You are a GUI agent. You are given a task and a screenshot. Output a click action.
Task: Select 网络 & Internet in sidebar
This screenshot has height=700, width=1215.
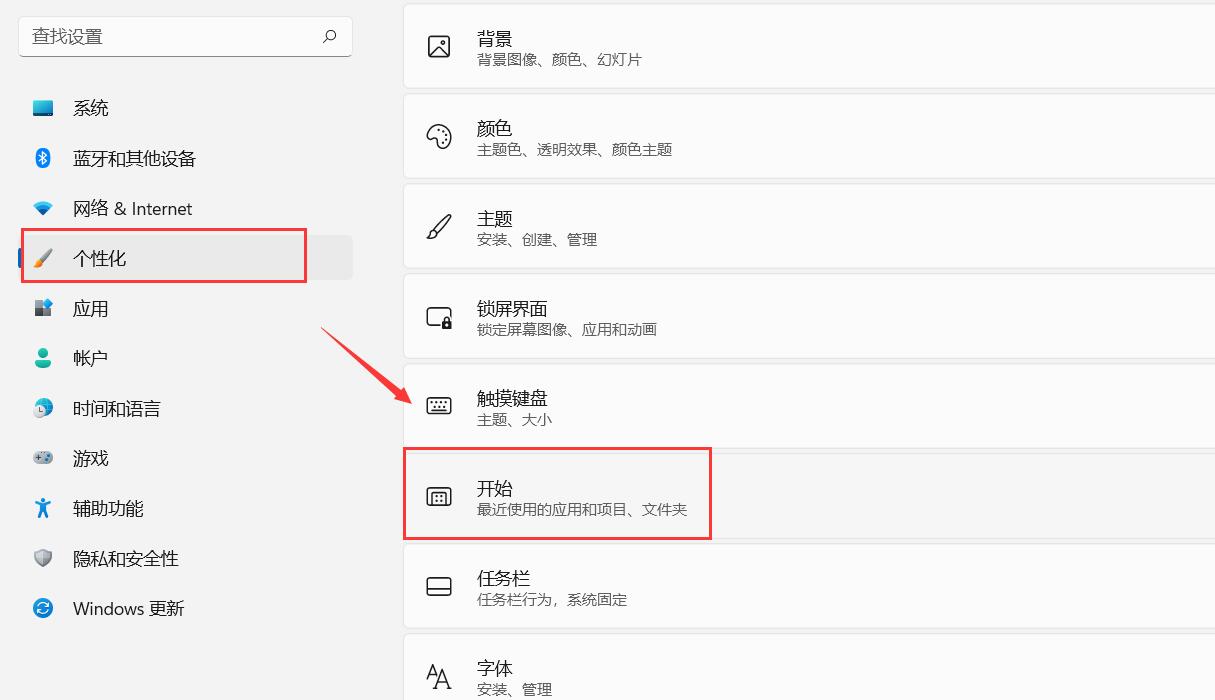131,208
